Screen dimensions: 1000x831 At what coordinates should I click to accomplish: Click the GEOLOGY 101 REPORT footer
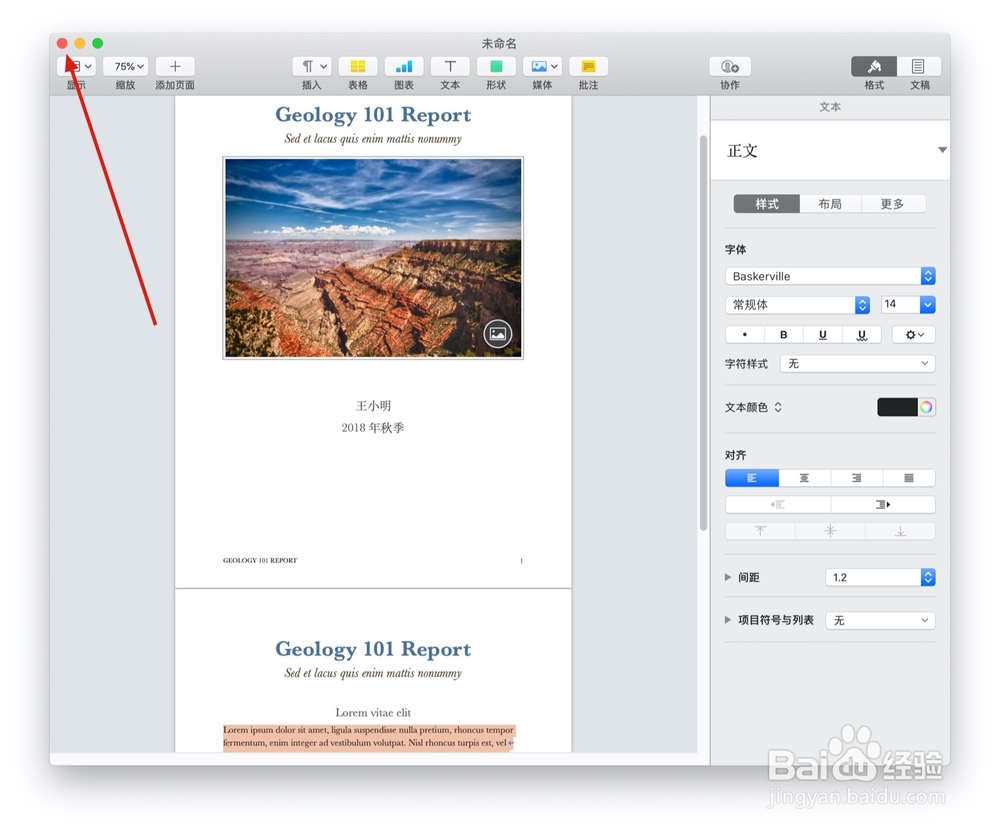(x=260, y=561)
